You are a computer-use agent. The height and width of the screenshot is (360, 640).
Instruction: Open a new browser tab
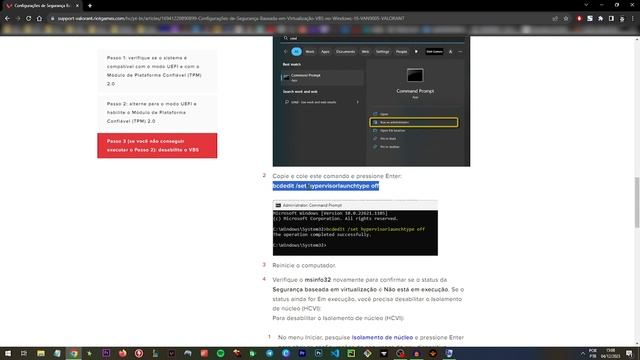click(90, 6)
